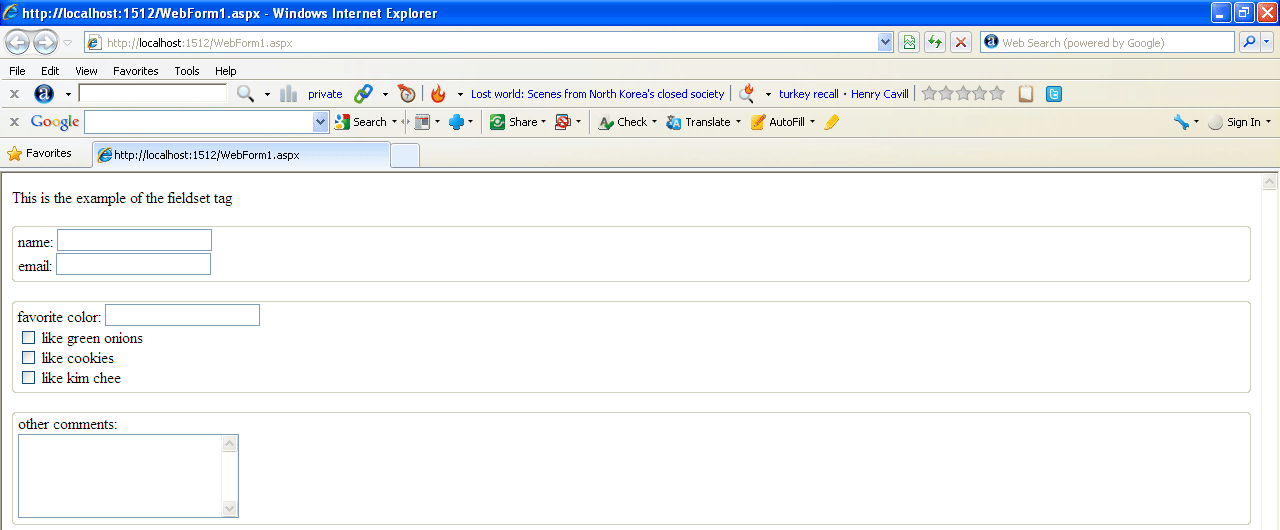Open the Help menu

pos(226,71)
